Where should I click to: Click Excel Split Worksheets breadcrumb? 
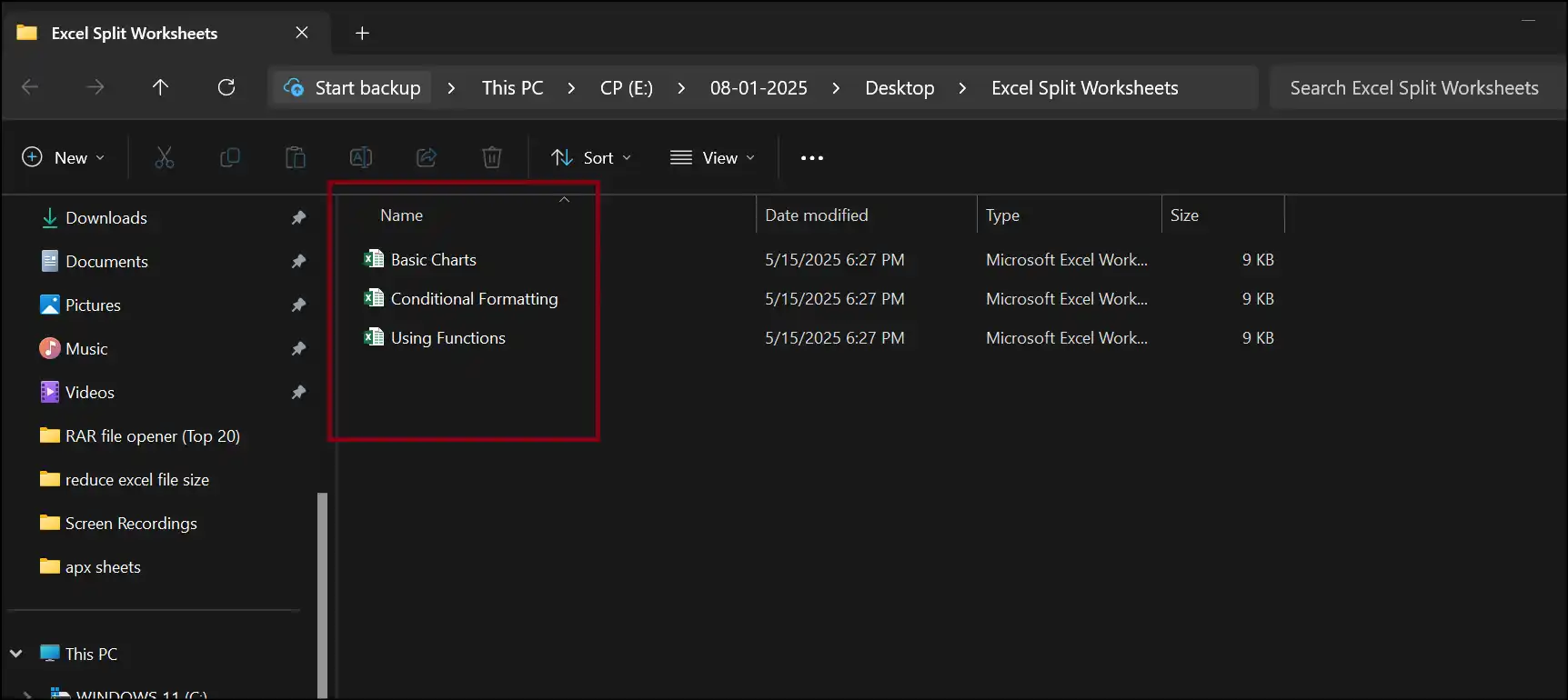point(1085,88)
